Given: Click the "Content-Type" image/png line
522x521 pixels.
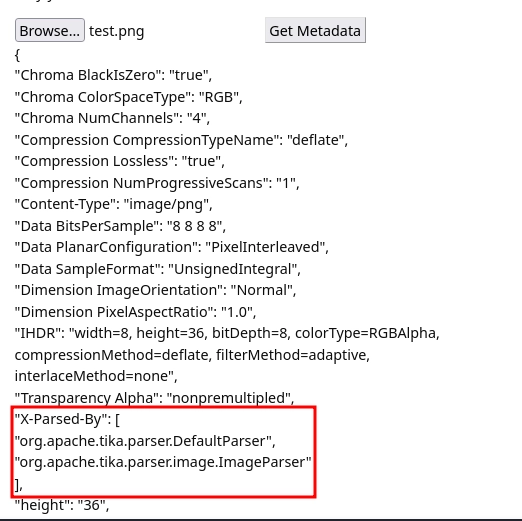Looking at the screenshot, I should point(114,204).
